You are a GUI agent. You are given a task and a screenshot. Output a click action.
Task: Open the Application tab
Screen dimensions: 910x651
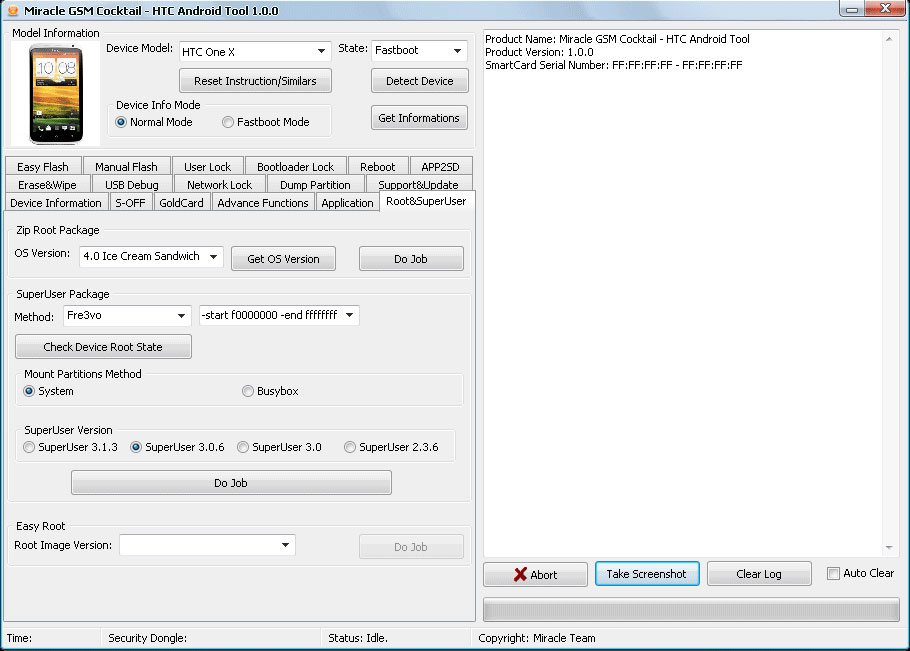pyautogui.click(x=348, y=202)
